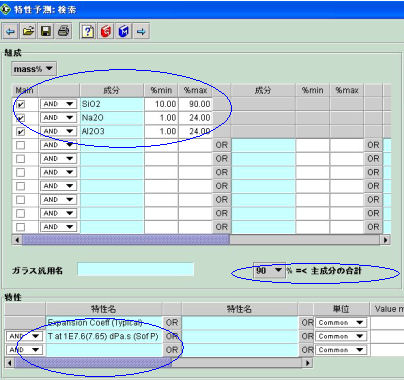Click the first 特性名 column header
Viewport: 404px width, 380px height.
click(104, 309)
